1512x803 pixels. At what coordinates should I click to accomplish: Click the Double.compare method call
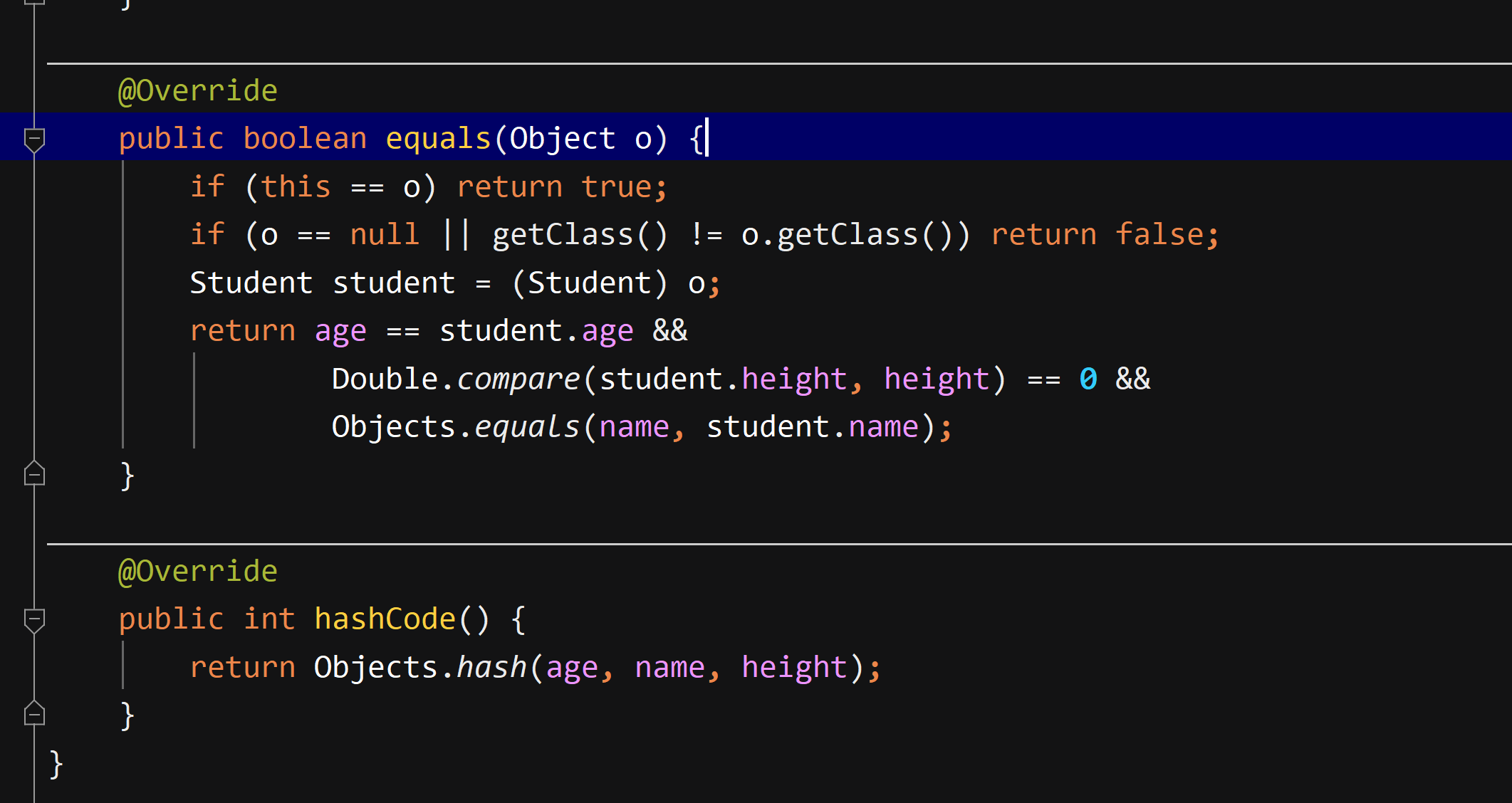pyautogui.click(x=456, y=378)
